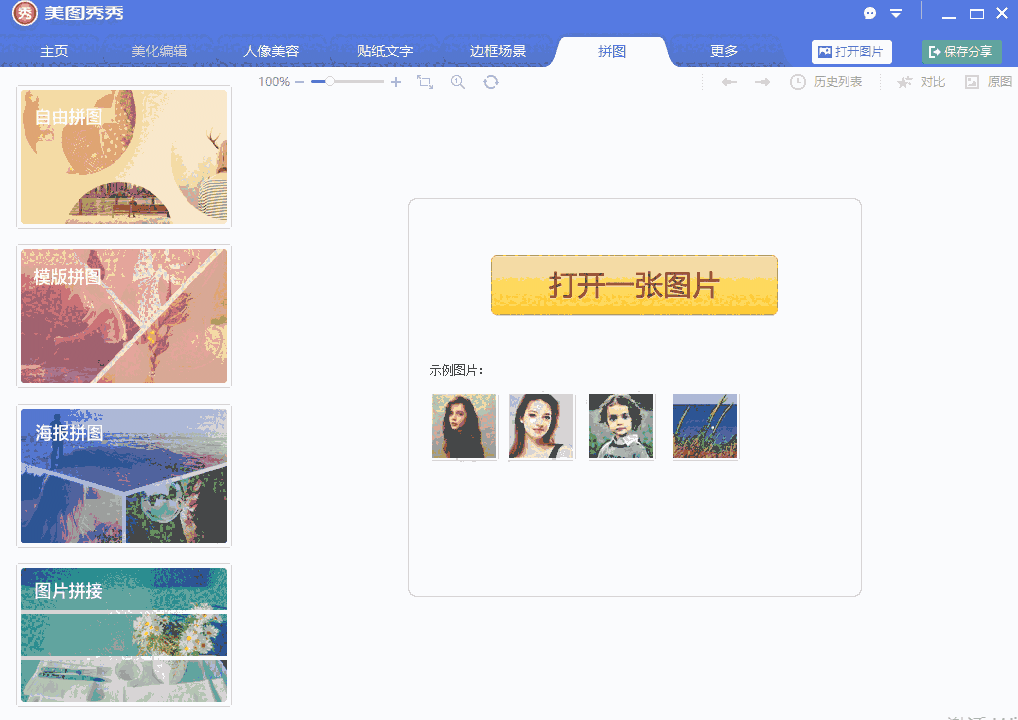Select the long-haired woman sample image
This screenshot has height=720, width=1018.
(x=464, y=427)
